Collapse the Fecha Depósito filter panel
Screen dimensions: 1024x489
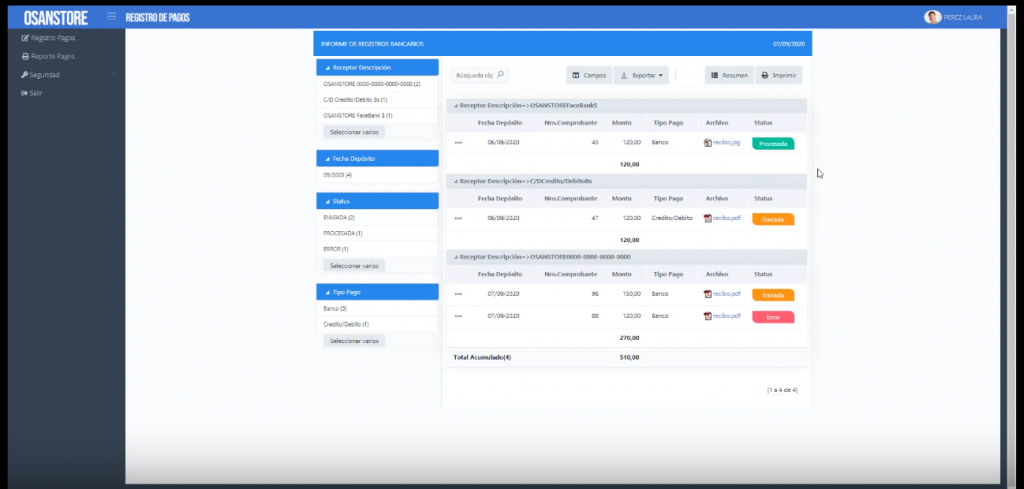(x=377, y=159)
